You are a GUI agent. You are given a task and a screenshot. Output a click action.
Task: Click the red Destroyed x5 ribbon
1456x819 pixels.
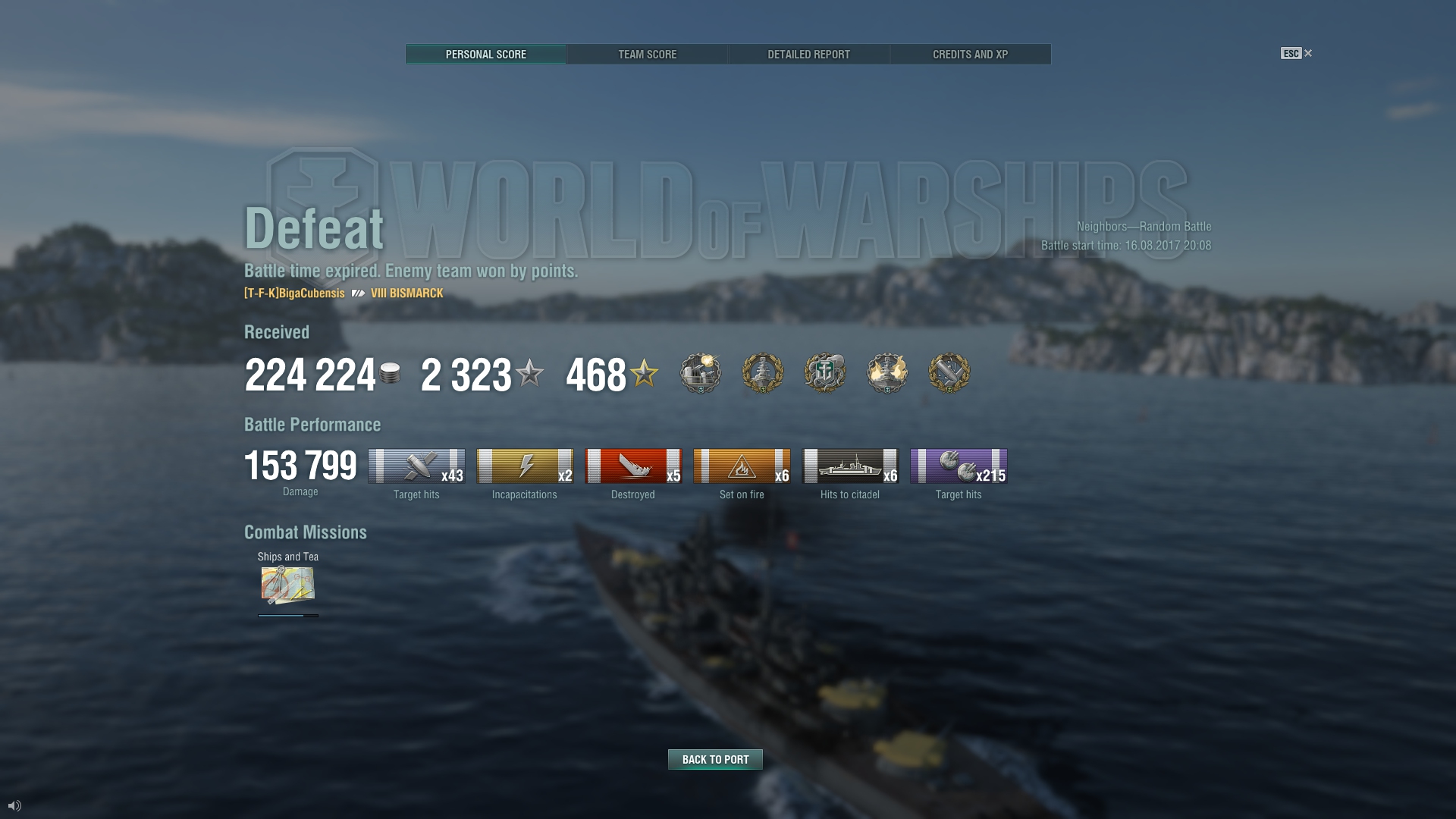click(633, 466)
